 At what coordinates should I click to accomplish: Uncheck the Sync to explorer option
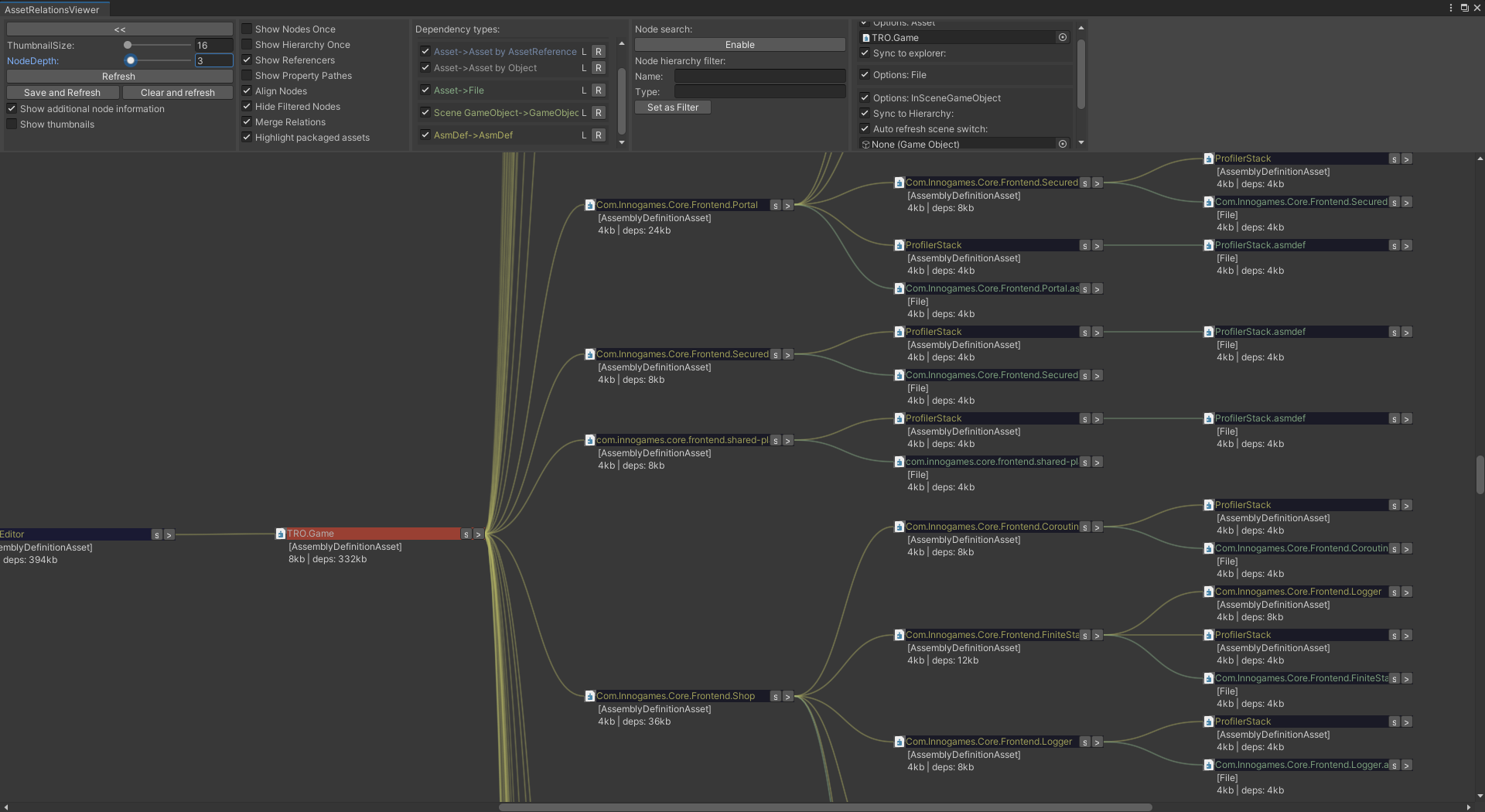[865, 53]
